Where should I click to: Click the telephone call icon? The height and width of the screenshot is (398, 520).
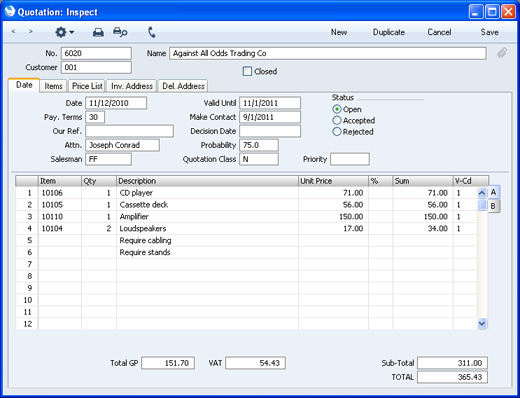152,32
